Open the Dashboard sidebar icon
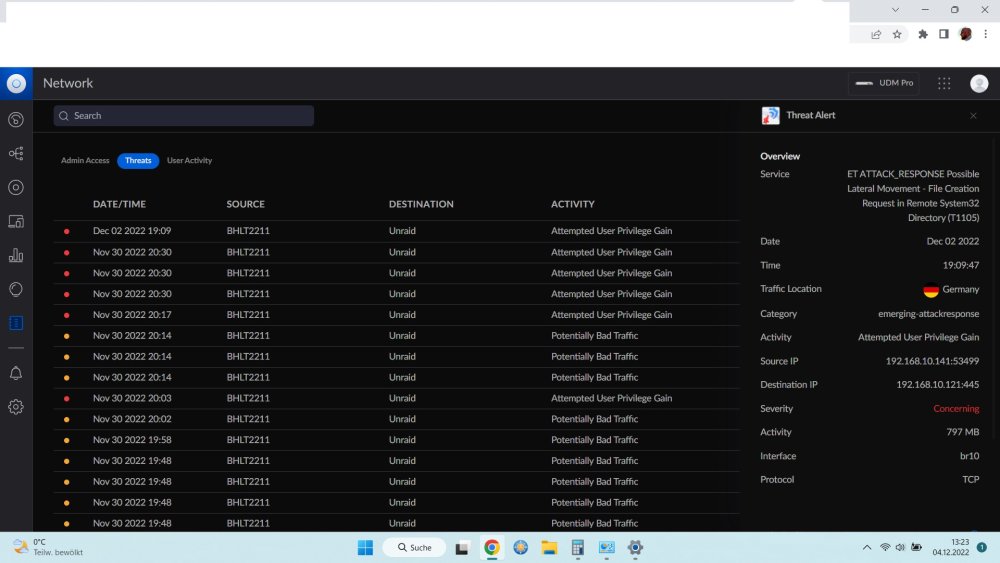Viewport: 1000px width, 563px height. (16, 120)
